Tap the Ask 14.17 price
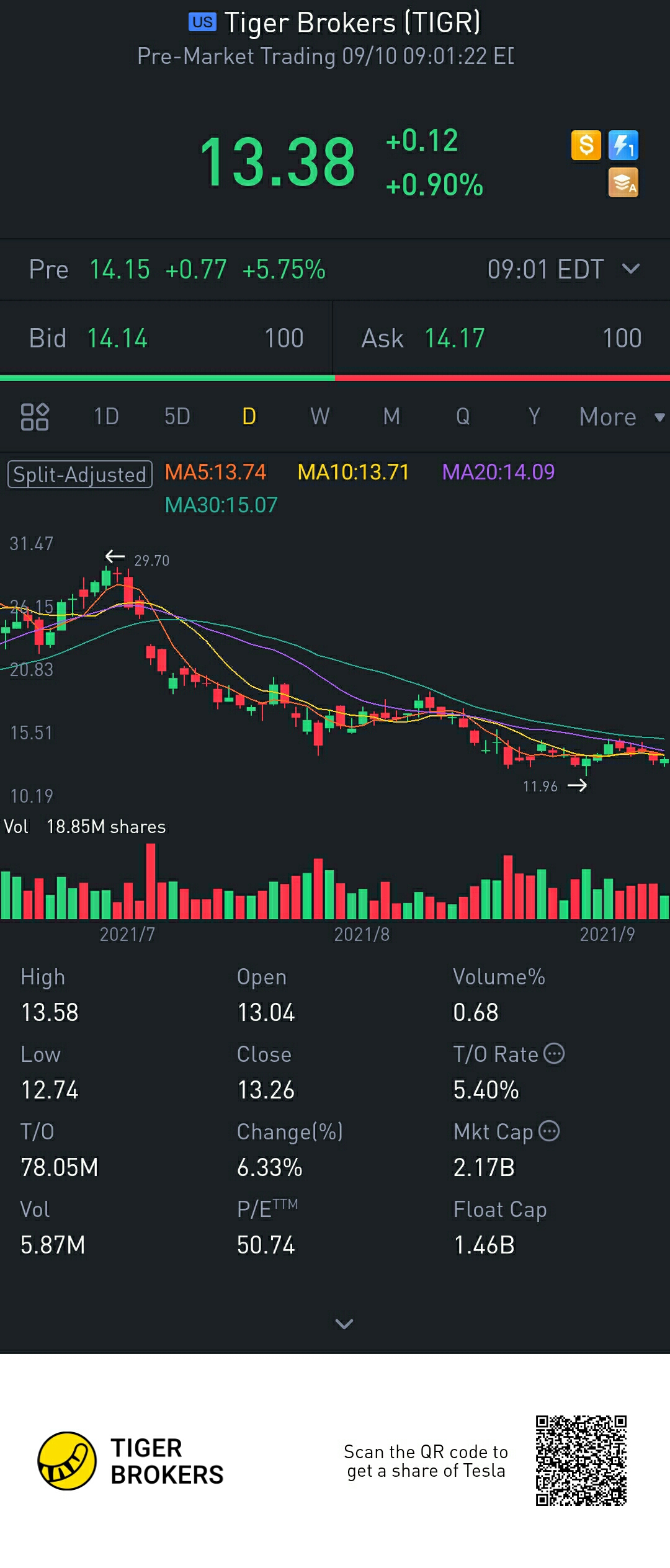The image size is (670, 1568). pyautogui.click(x=455, y=339)
